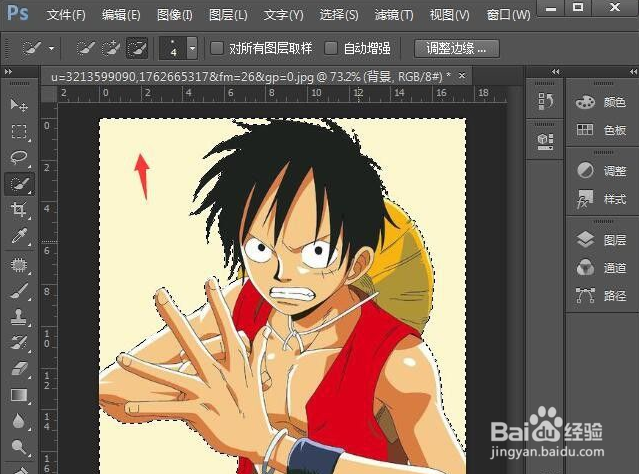Enable 自动增强 checkbox

331,48
